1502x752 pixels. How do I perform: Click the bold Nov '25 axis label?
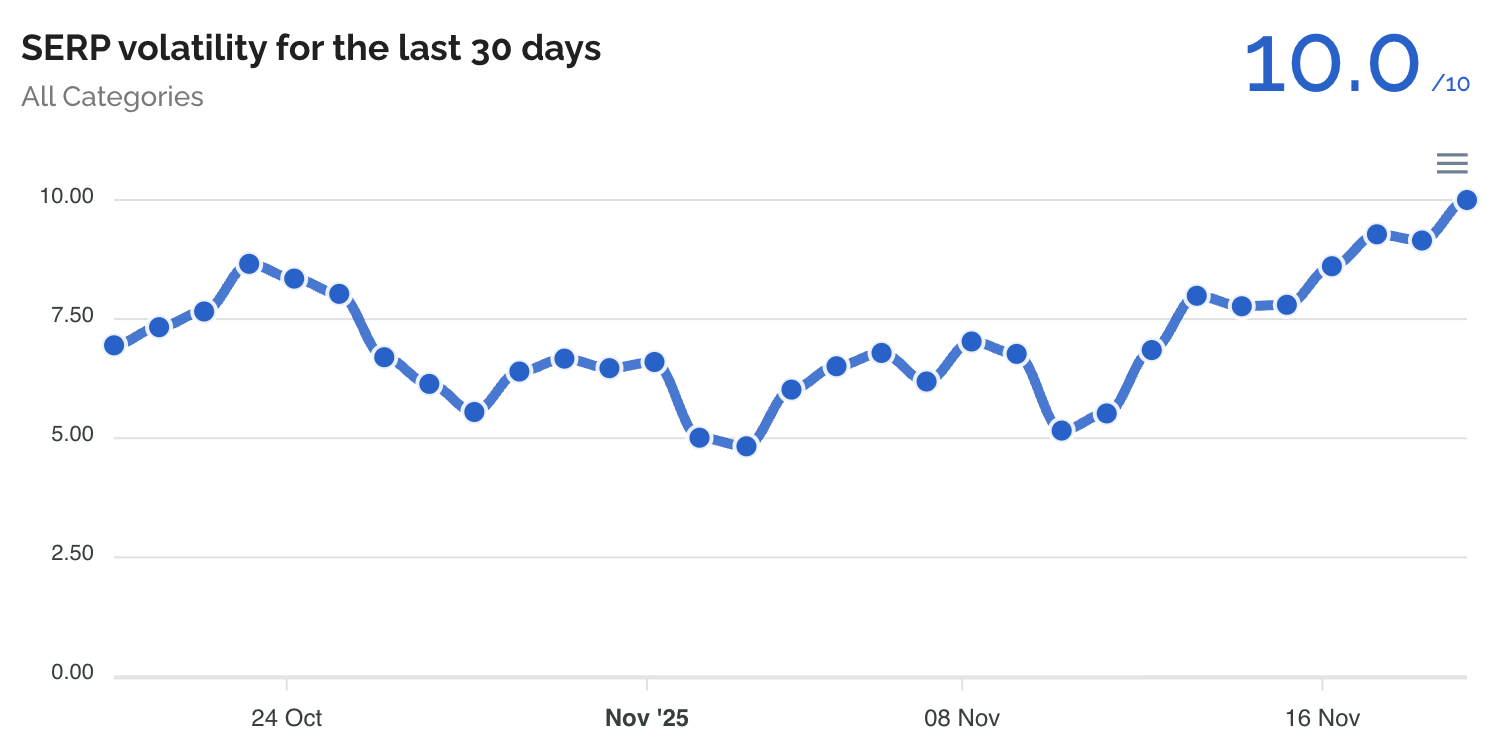point(647,718)
